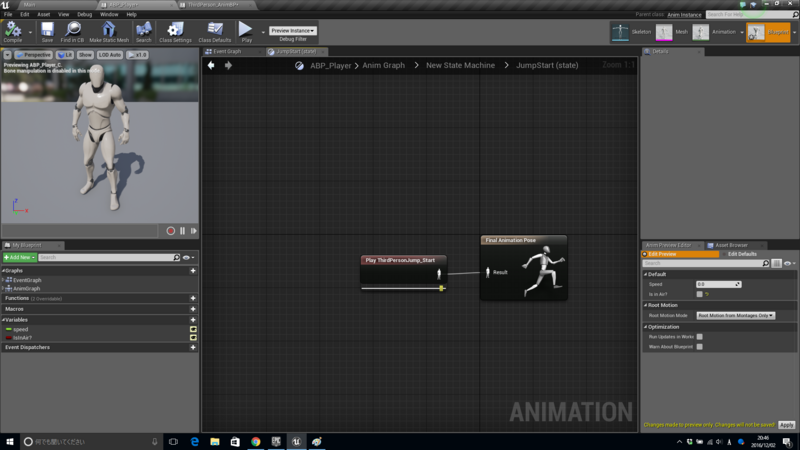Navigate forward in graph history

(228, 65)
